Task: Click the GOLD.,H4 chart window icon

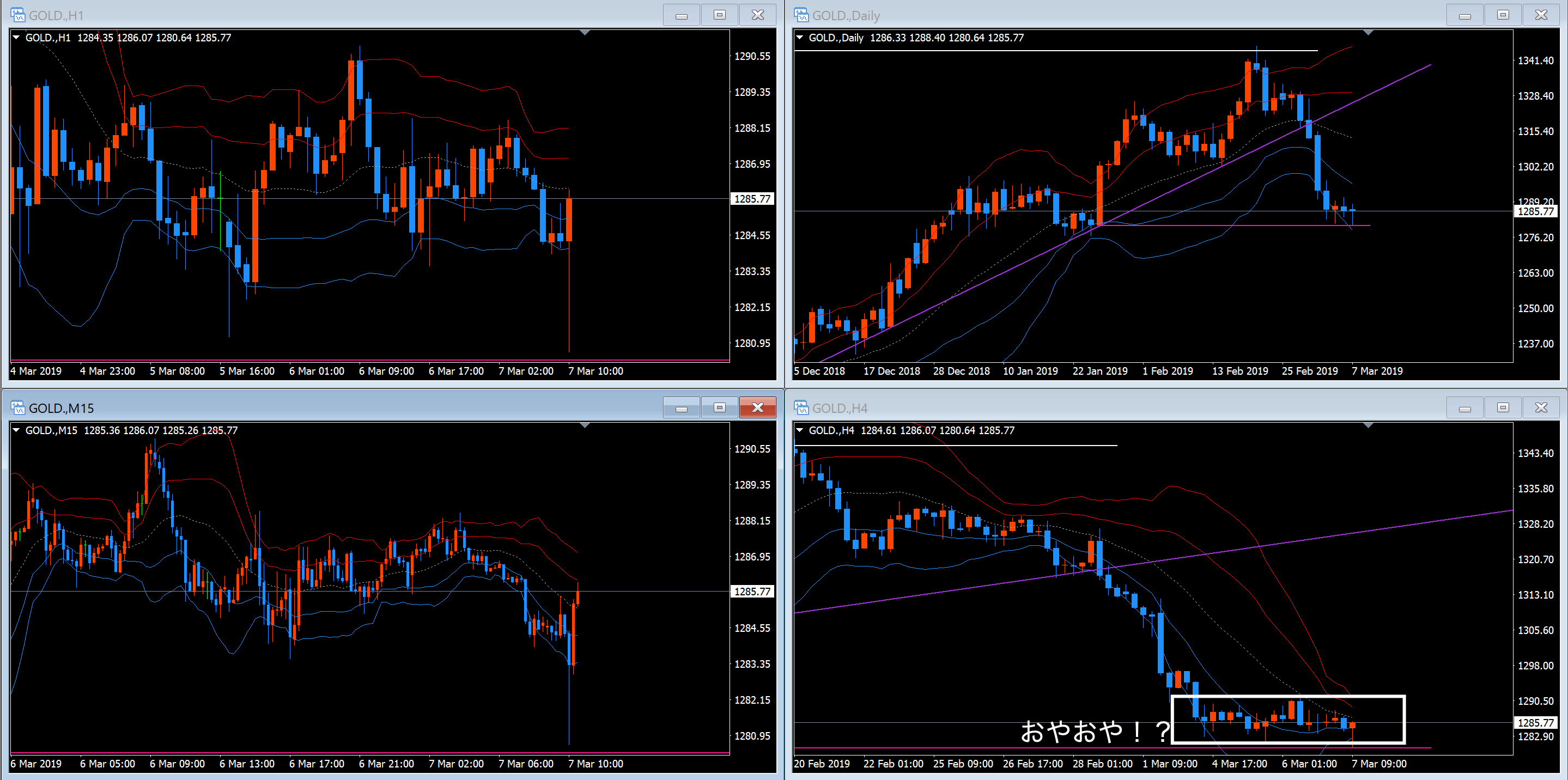Action: click(x=801, y=407)
